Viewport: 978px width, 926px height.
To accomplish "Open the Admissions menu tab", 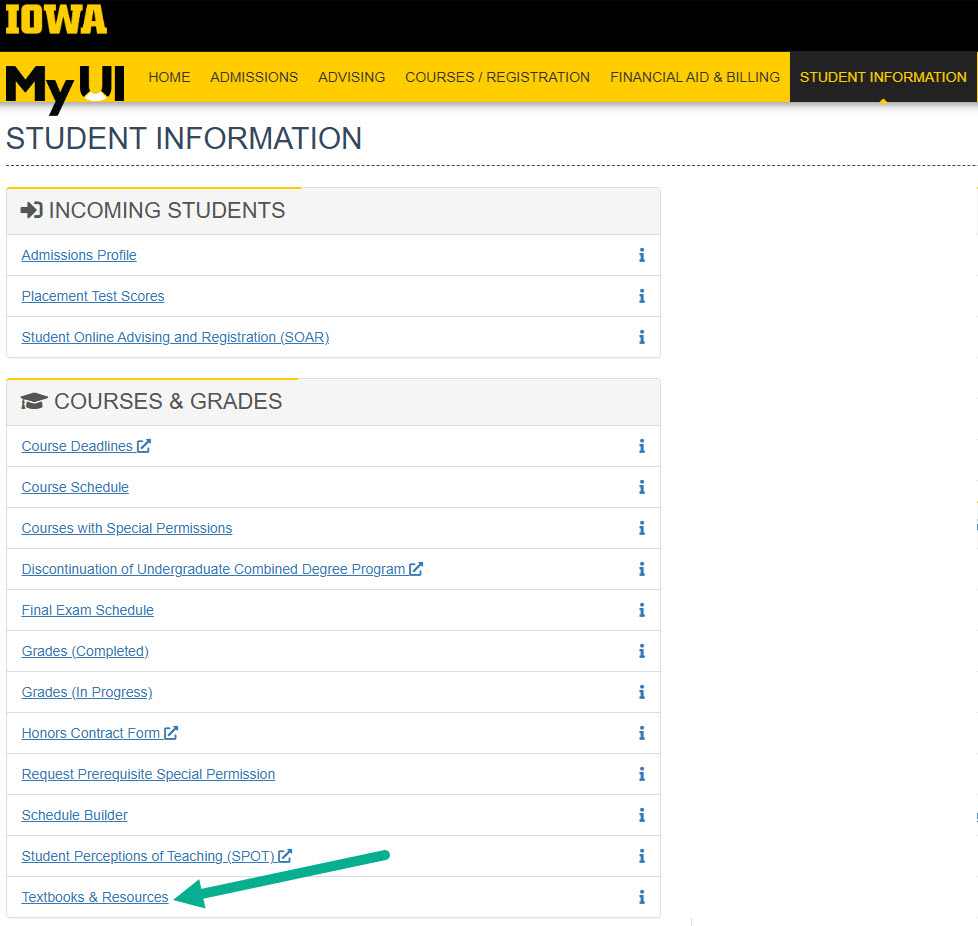I will [x=254, y=77].
